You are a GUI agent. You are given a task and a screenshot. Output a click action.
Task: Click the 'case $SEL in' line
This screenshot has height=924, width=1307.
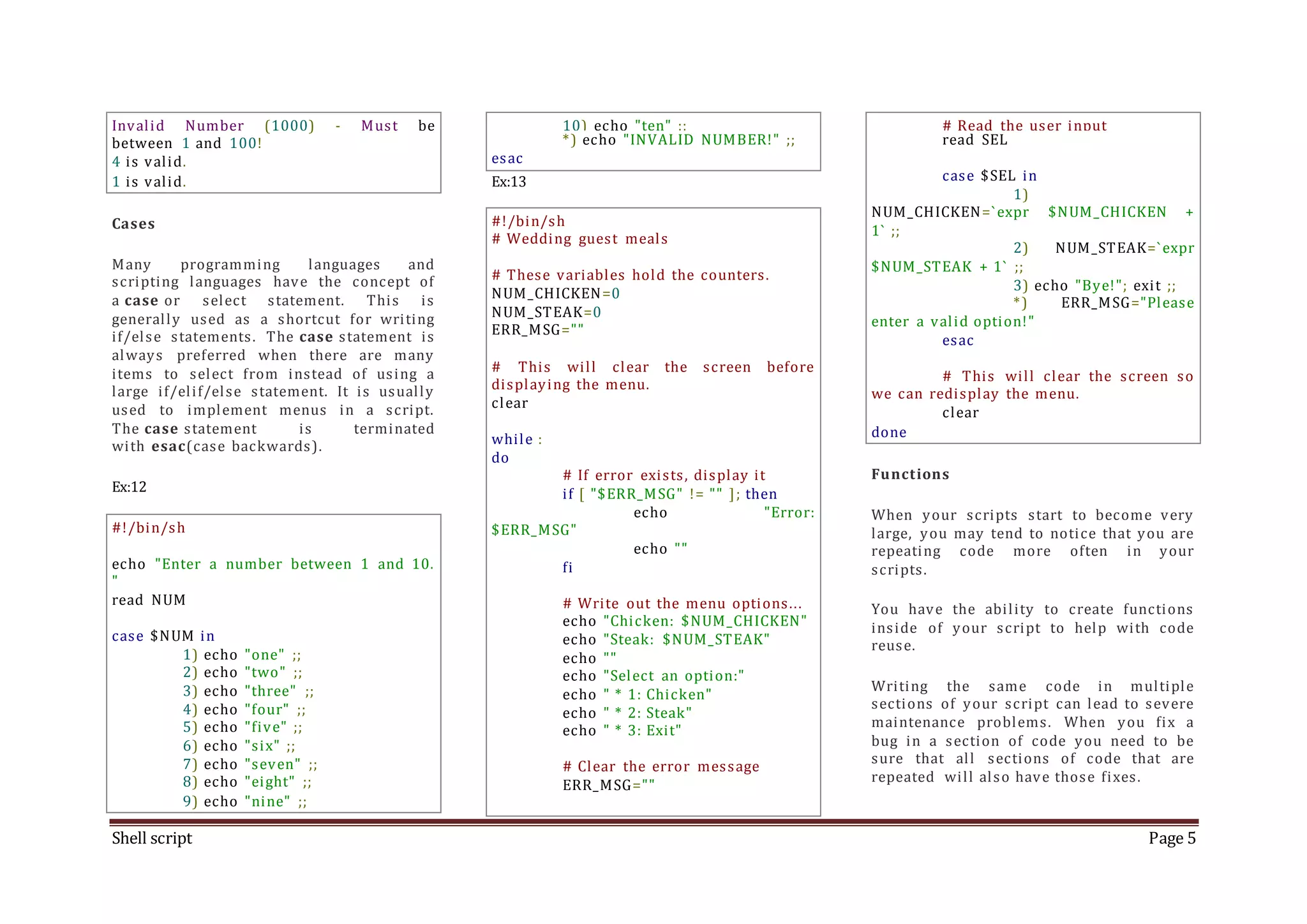pos(989,176)
